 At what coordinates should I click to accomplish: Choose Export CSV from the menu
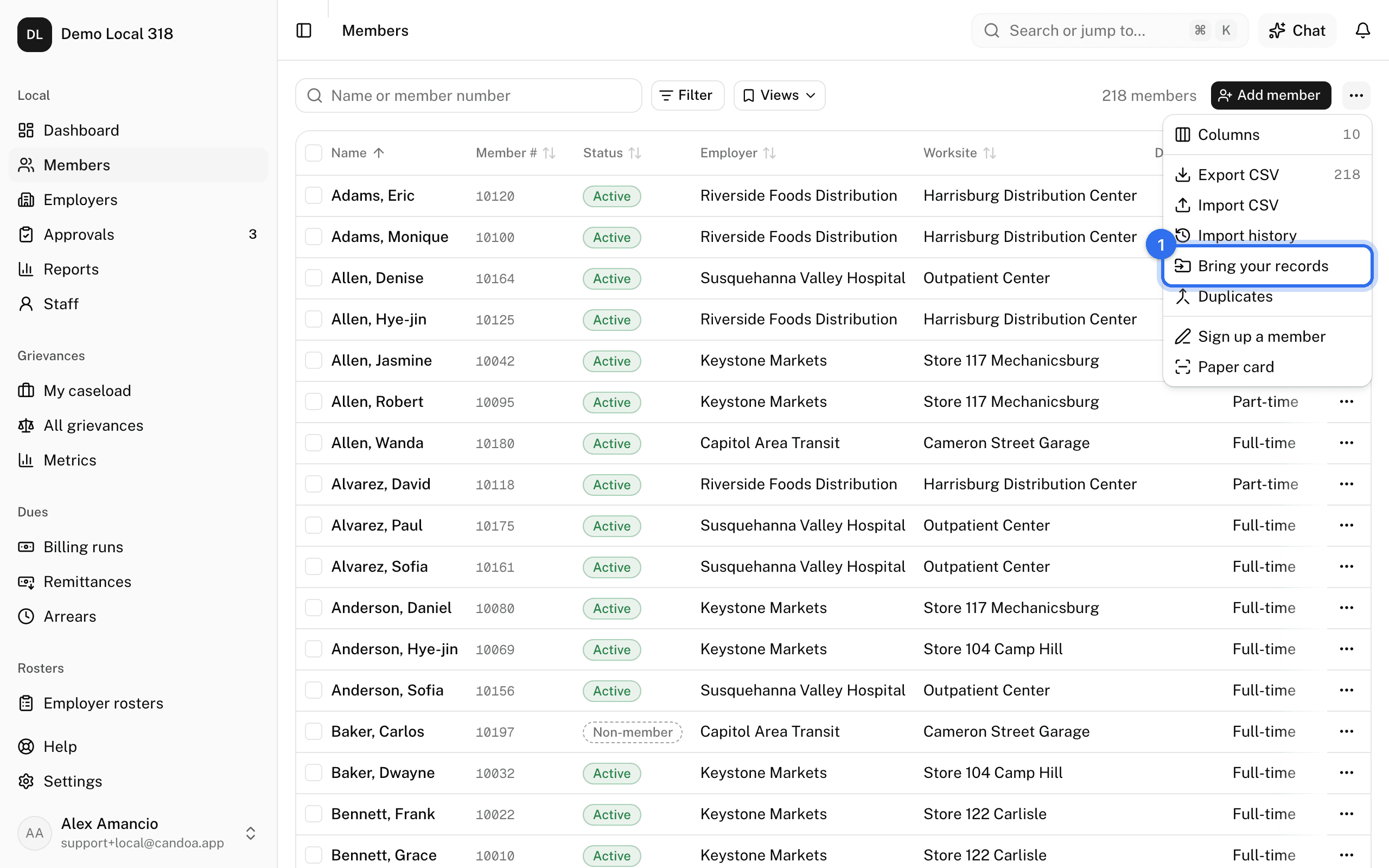[1267, 175]
